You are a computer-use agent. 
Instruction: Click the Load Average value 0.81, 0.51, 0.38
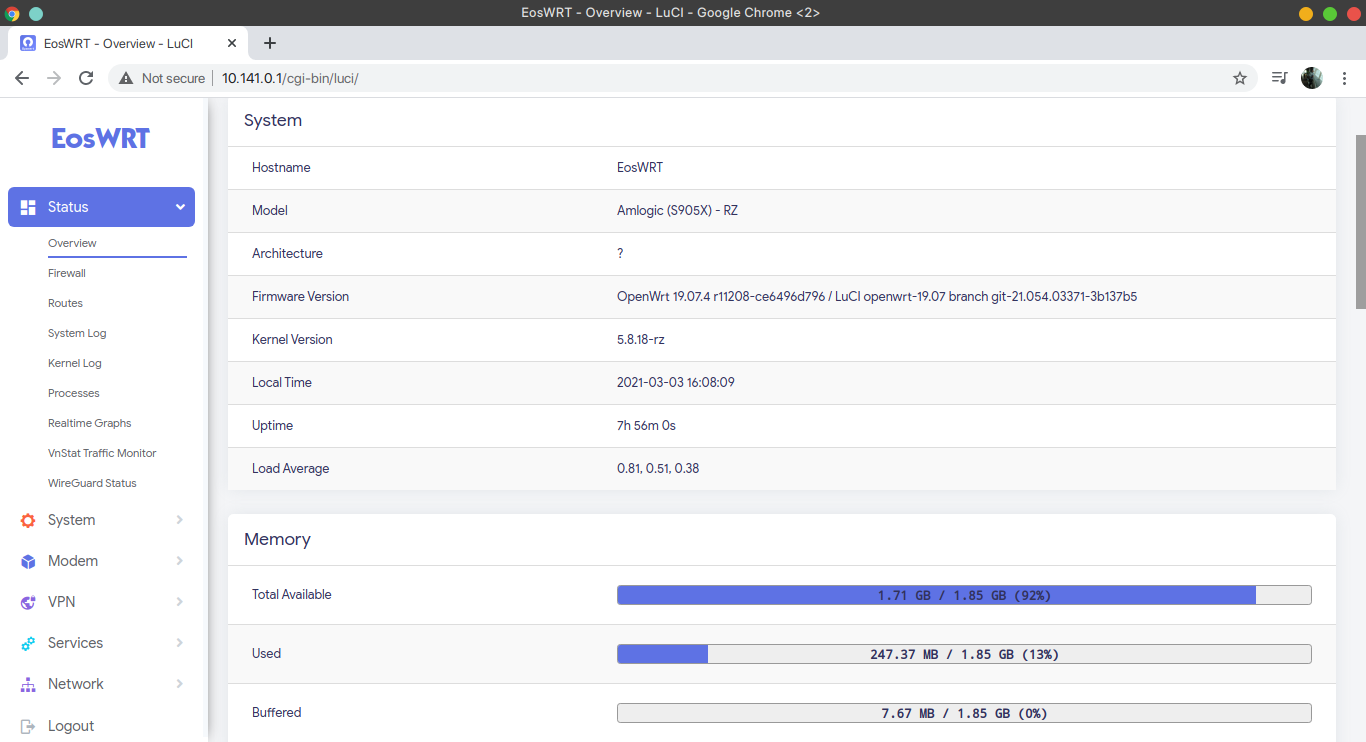tap(658, 468)
